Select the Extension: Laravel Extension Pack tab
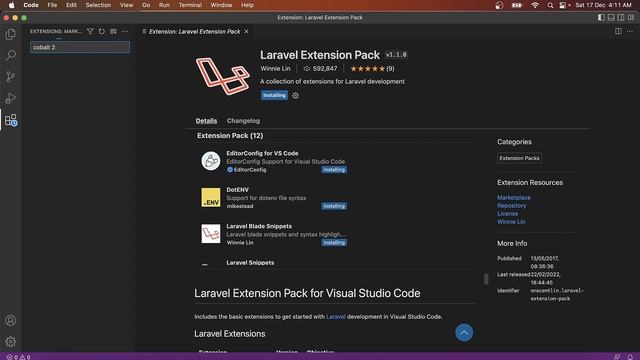 (194, 31)
